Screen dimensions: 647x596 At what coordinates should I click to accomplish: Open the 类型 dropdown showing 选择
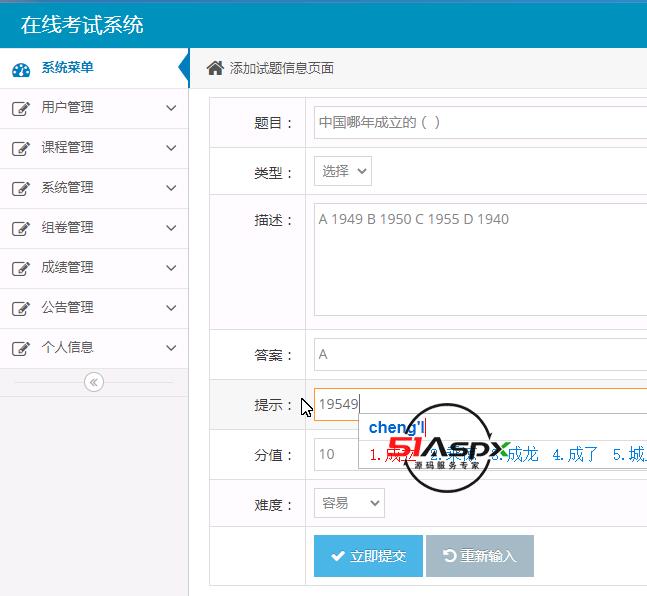pos(343,171)
